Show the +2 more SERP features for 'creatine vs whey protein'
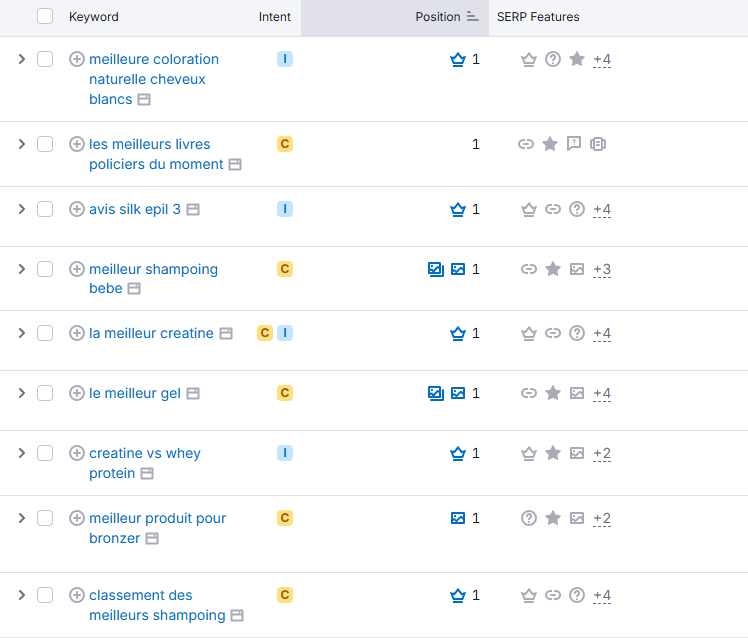The height and width of the screenshot is (638, 748). tap(602, 453)
